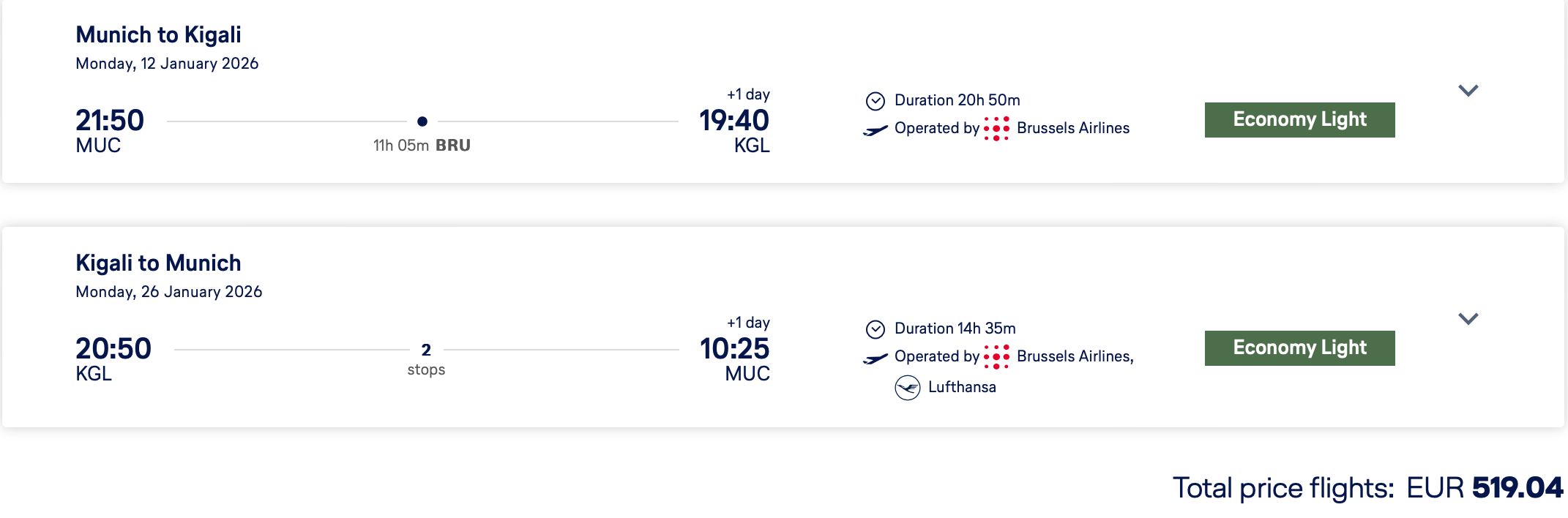The width and height of the screenshot is (1568, 518).
Task: Click the Lufthansa crane logo
Action: 908,387
